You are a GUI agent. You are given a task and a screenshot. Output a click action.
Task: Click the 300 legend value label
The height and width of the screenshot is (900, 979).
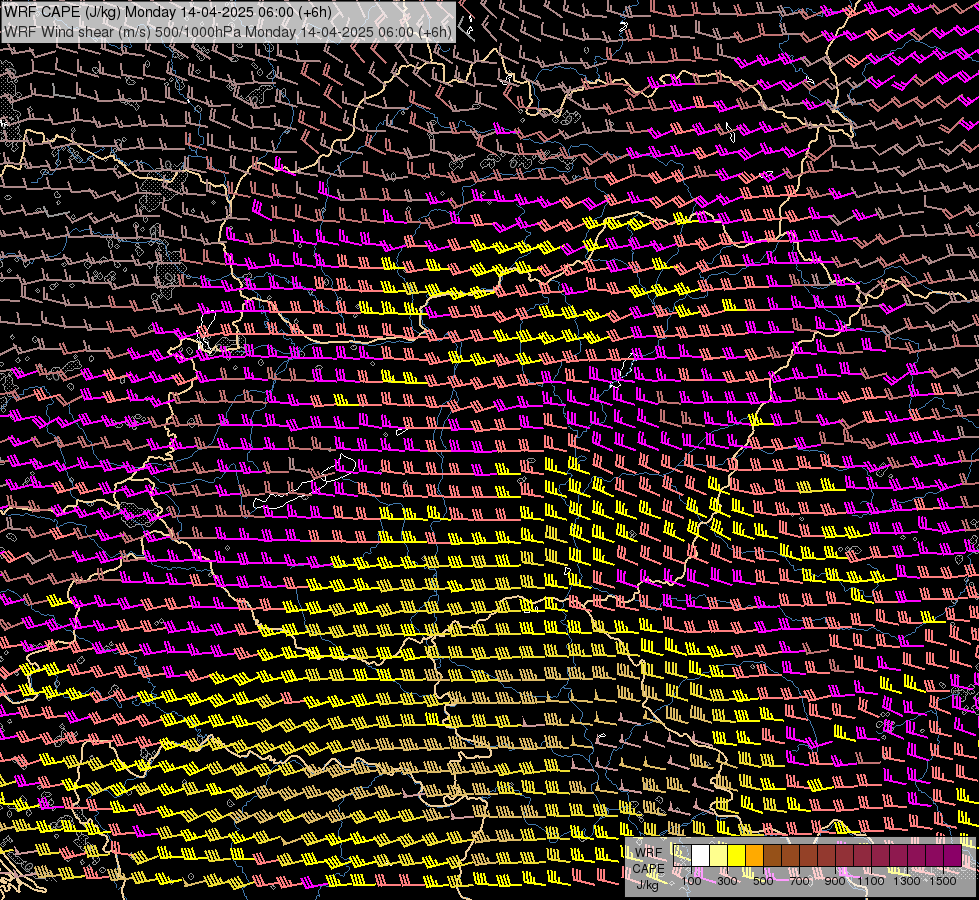click(x=727, y=881)
